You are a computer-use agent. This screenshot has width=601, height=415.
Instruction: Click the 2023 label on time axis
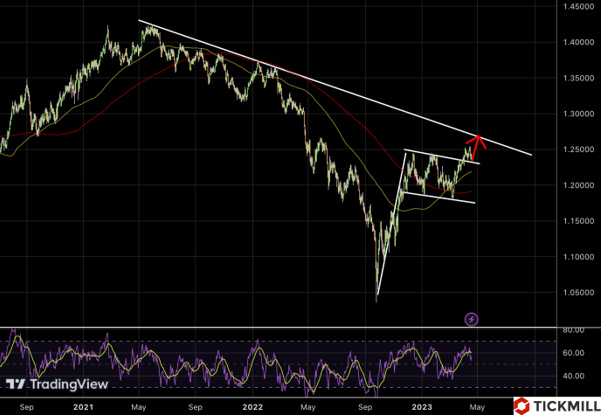[x=422, y=407]
